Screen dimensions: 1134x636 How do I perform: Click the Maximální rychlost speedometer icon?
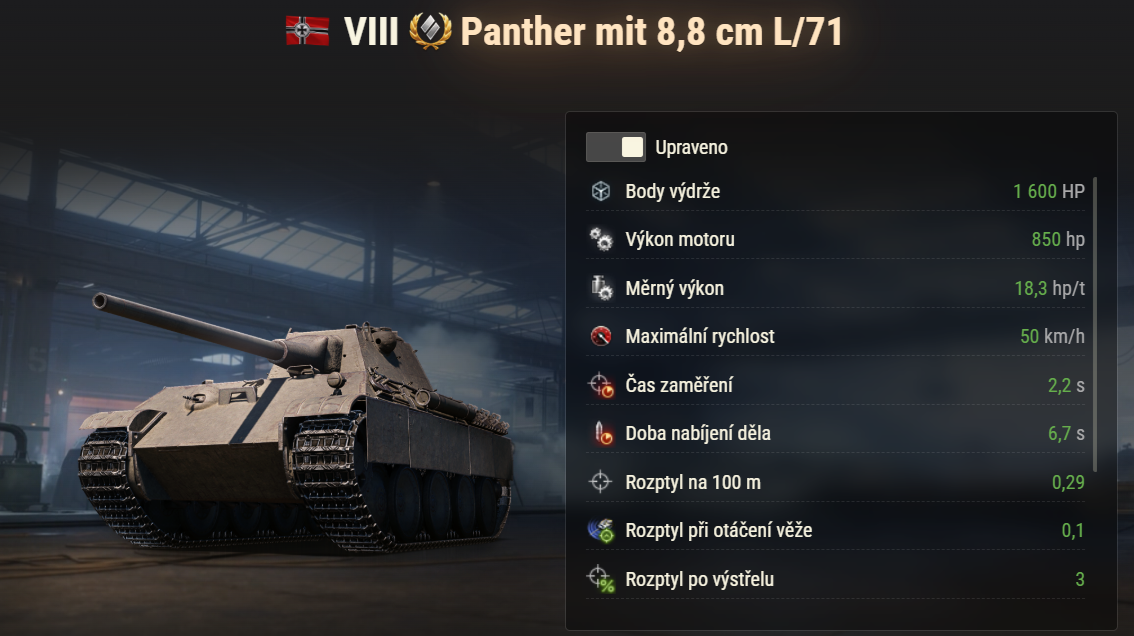[601, 336]
